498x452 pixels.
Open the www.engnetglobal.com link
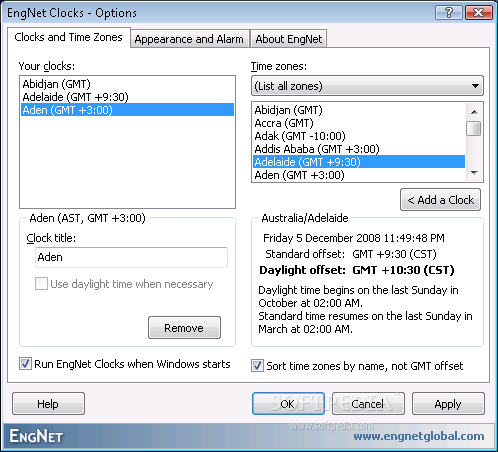point(419,436)
